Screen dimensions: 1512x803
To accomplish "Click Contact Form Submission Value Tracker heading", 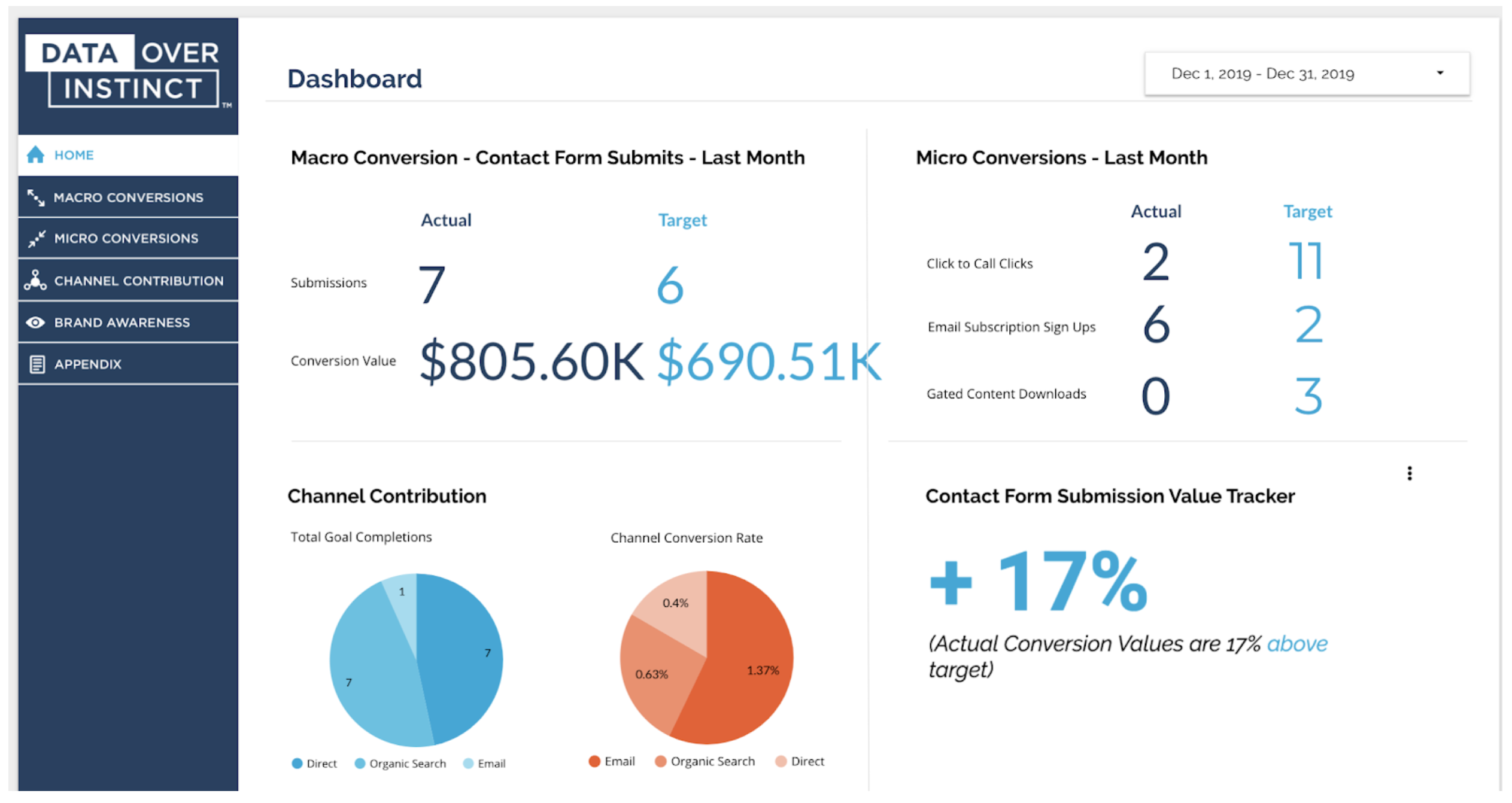I will pos(1110,496).
